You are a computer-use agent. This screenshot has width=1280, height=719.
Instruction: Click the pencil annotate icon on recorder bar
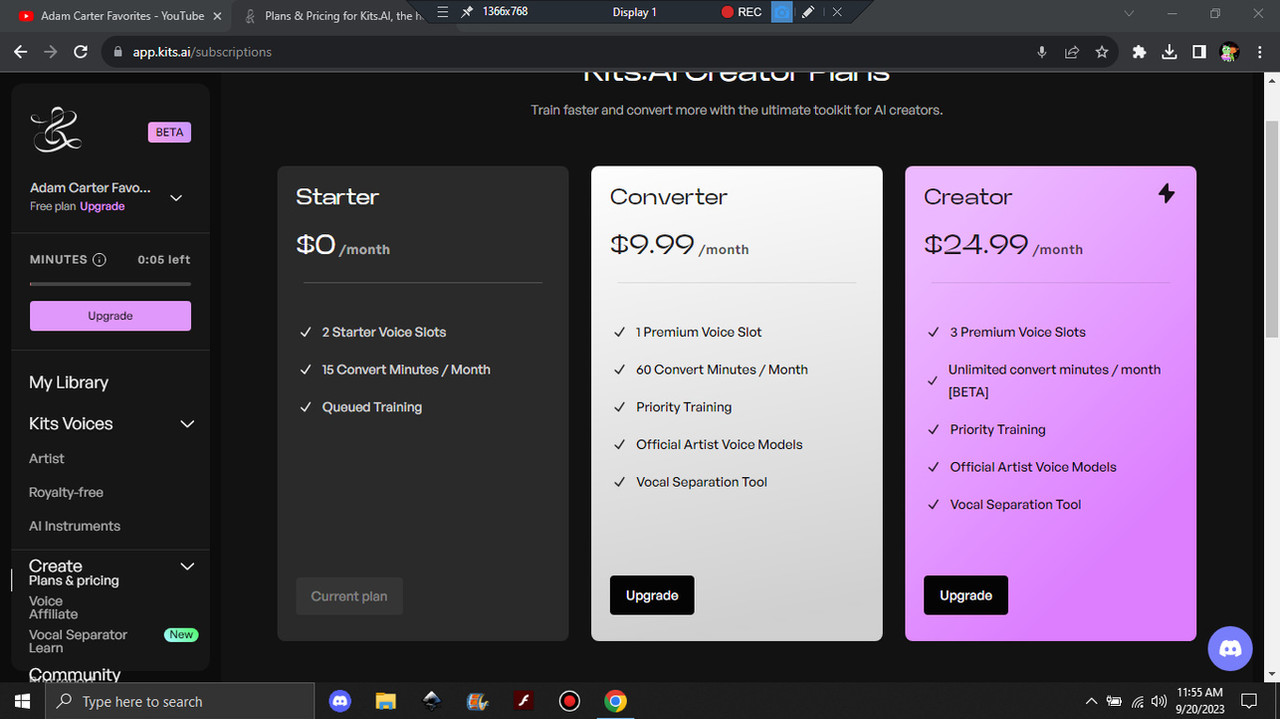point(808,12)
